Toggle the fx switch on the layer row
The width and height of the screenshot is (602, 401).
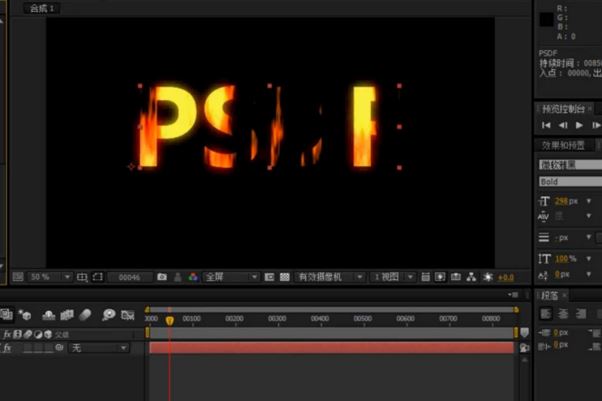coord(7,347)
